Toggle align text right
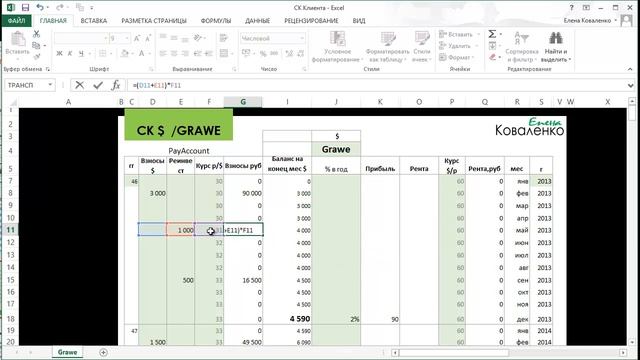The image size is (640, 360). pos(185,53)
